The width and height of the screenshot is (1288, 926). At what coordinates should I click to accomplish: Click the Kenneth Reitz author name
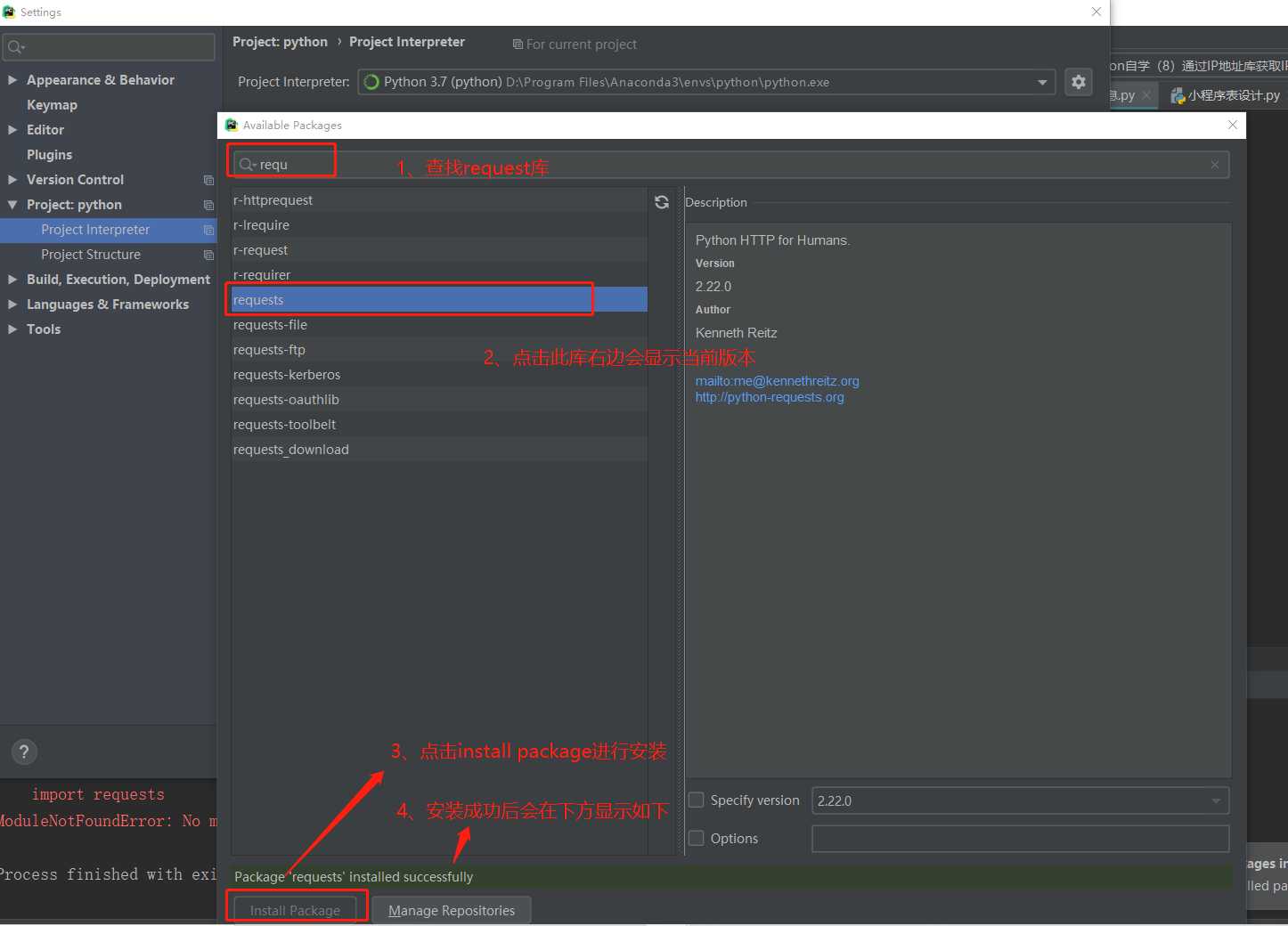(x=737, y=333)
